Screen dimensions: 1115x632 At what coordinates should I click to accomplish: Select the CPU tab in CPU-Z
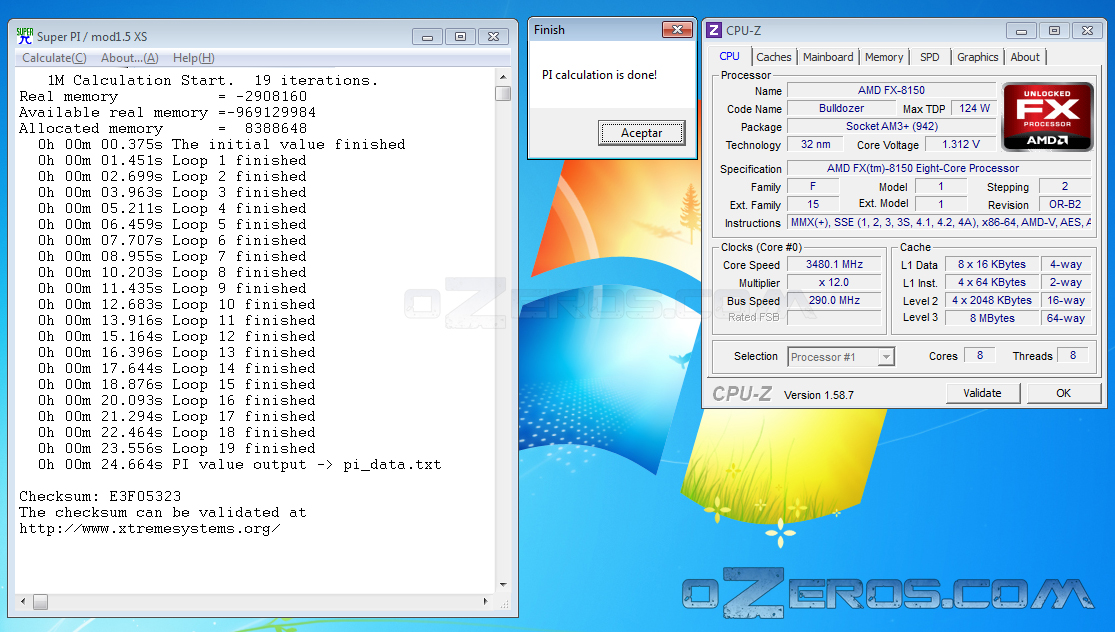click(x=730, y=56)
